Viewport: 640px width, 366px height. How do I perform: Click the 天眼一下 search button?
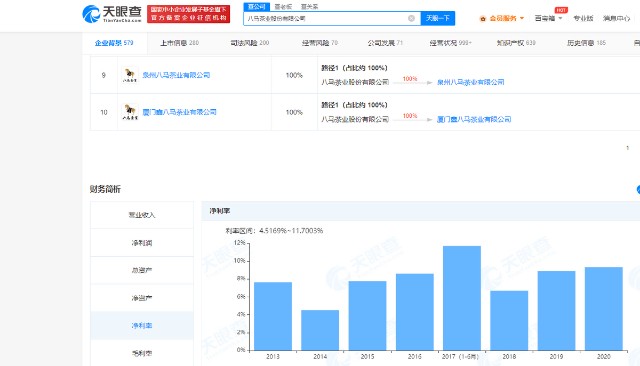click(x=438, y=18)
